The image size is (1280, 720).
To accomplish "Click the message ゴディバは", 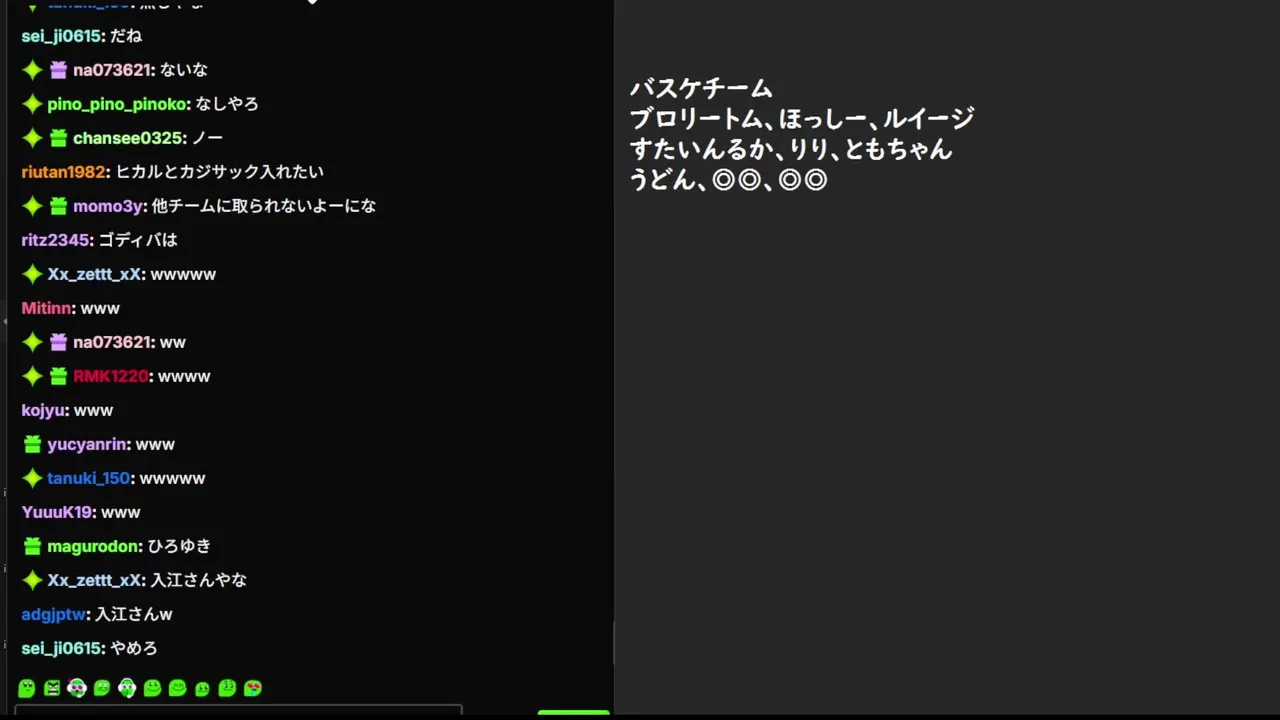I will (x=137, y=240).
